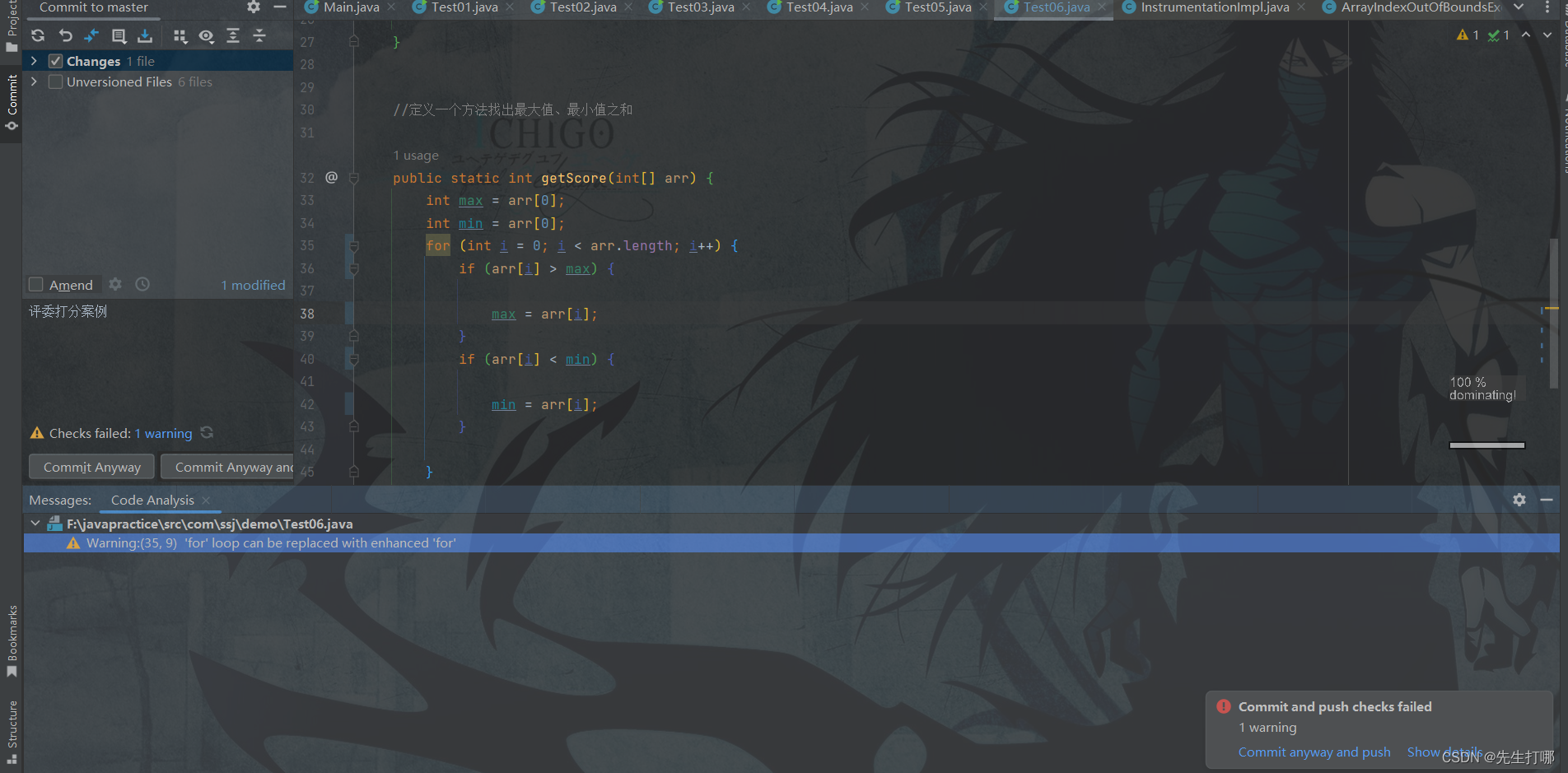Viewport: 1568px width, 773px height.
Task: Open the eye View Options icon
Action: [x=206, y=36]
